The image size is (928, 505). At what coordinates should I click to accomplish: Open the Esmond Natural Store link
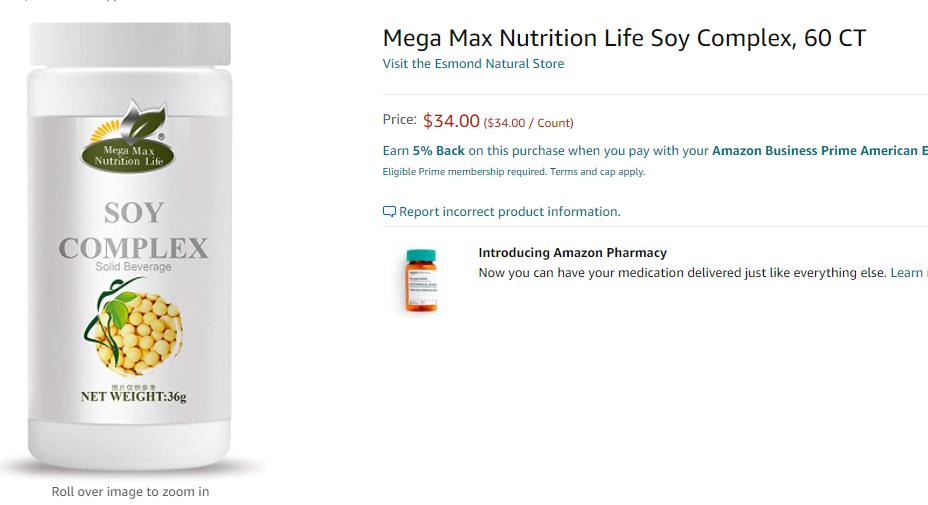click(473, 63)
